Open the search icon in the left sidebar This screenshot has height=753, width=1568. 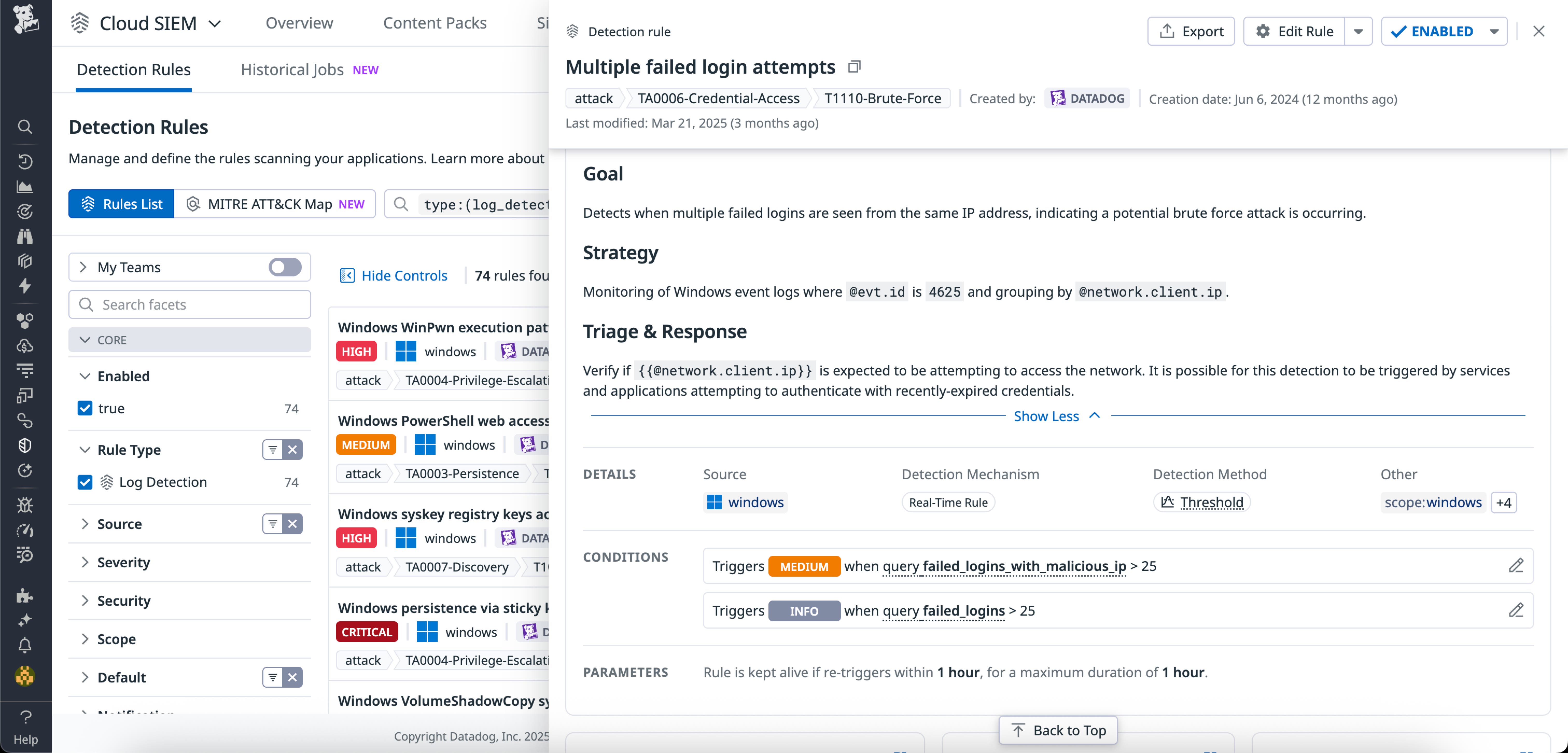(25, 127)
